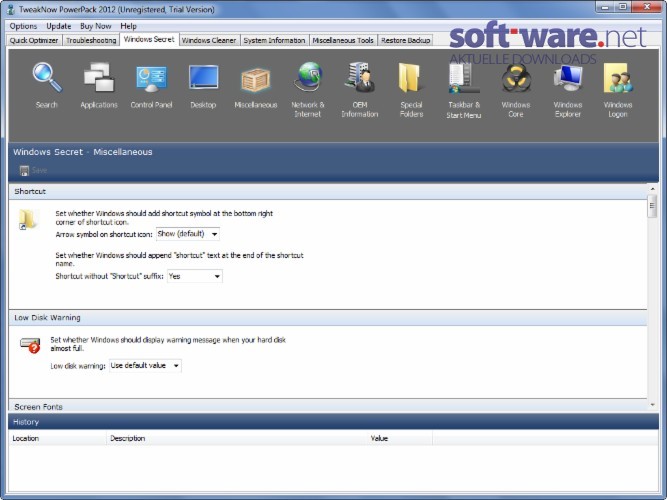Select the Control Panel category icon
The width and height of the screenshot is (667, 500).
pos(151,79)
